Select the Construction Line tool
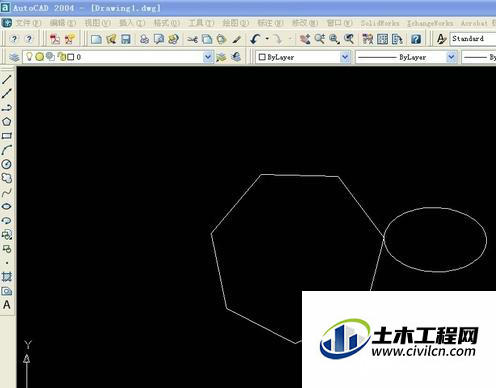Image resolution: width=496 pixels, height=388 pixels. (x=7, y=93)
